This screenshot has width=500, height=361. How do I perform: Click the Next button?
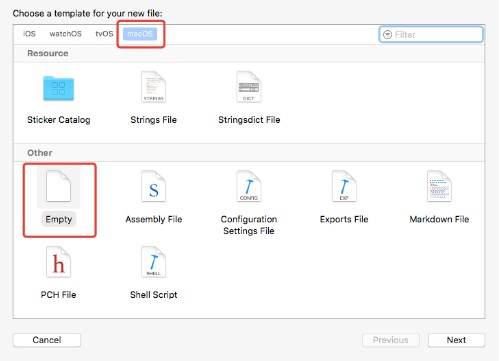(456, 340)
